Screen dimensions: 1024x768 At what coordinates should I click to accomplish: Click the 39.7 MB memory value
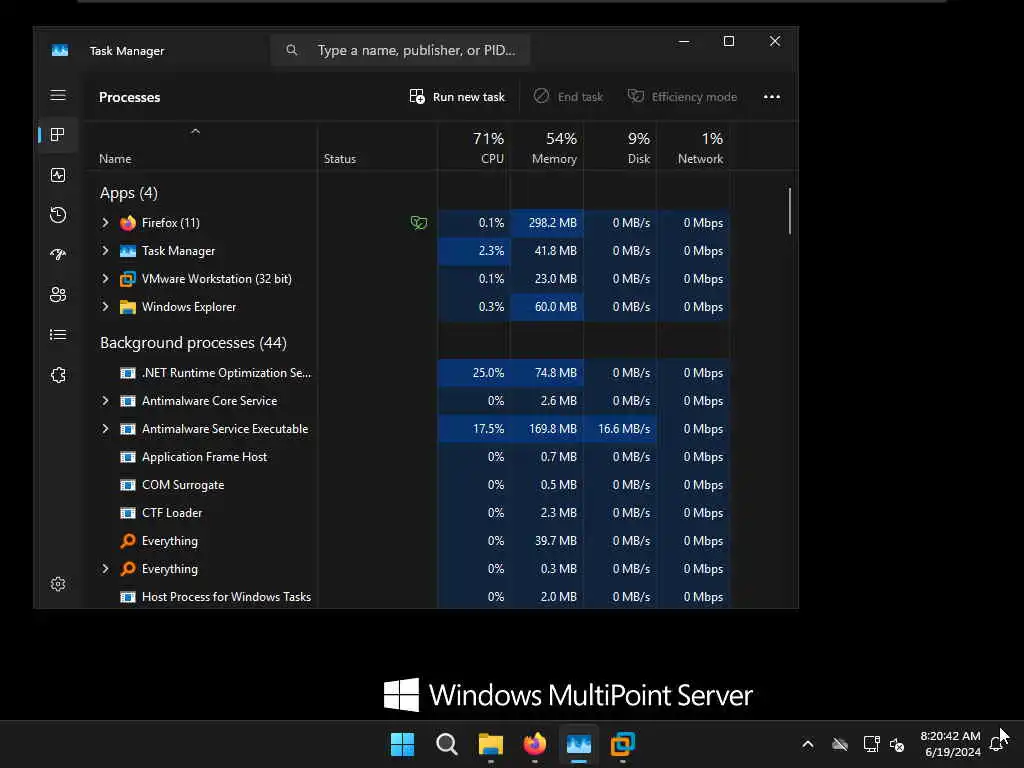tap(556, 541)
